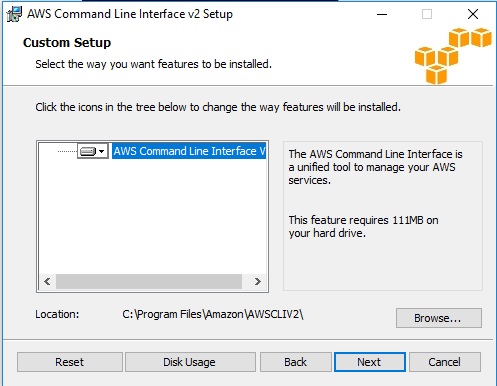The image size is (497, 386).
Task: Open the Disk Usage dialog
Action: tap(190, 362)
